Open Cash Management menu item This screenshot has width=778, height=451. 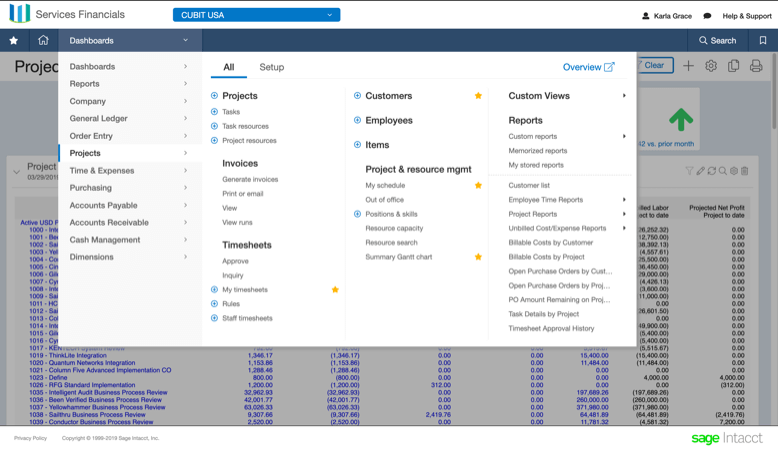(x=130, y=240)
